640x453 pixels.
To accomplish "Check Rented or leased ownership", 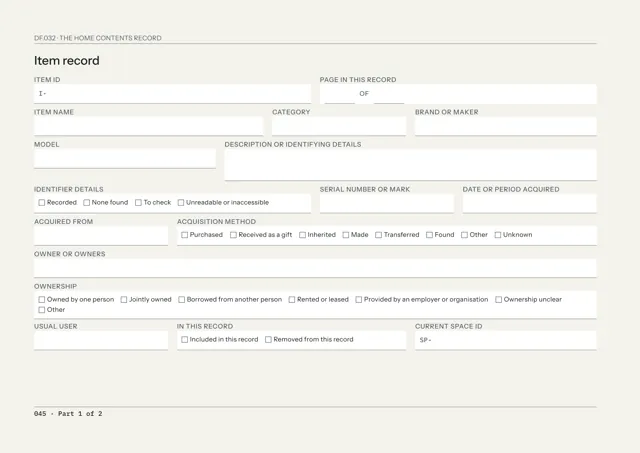I will 292,300.
